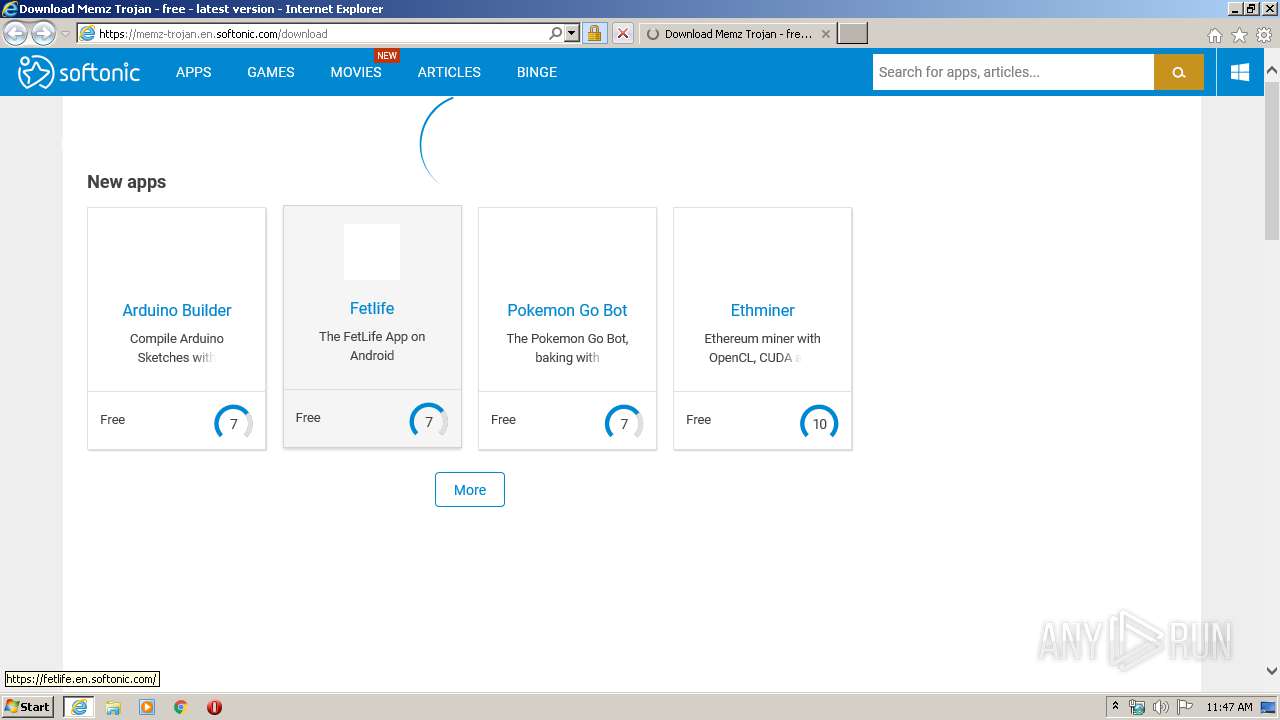Viewport: 1280px width, 720px height.
Task: Open the APPS menu
Action: coord(193,72)
